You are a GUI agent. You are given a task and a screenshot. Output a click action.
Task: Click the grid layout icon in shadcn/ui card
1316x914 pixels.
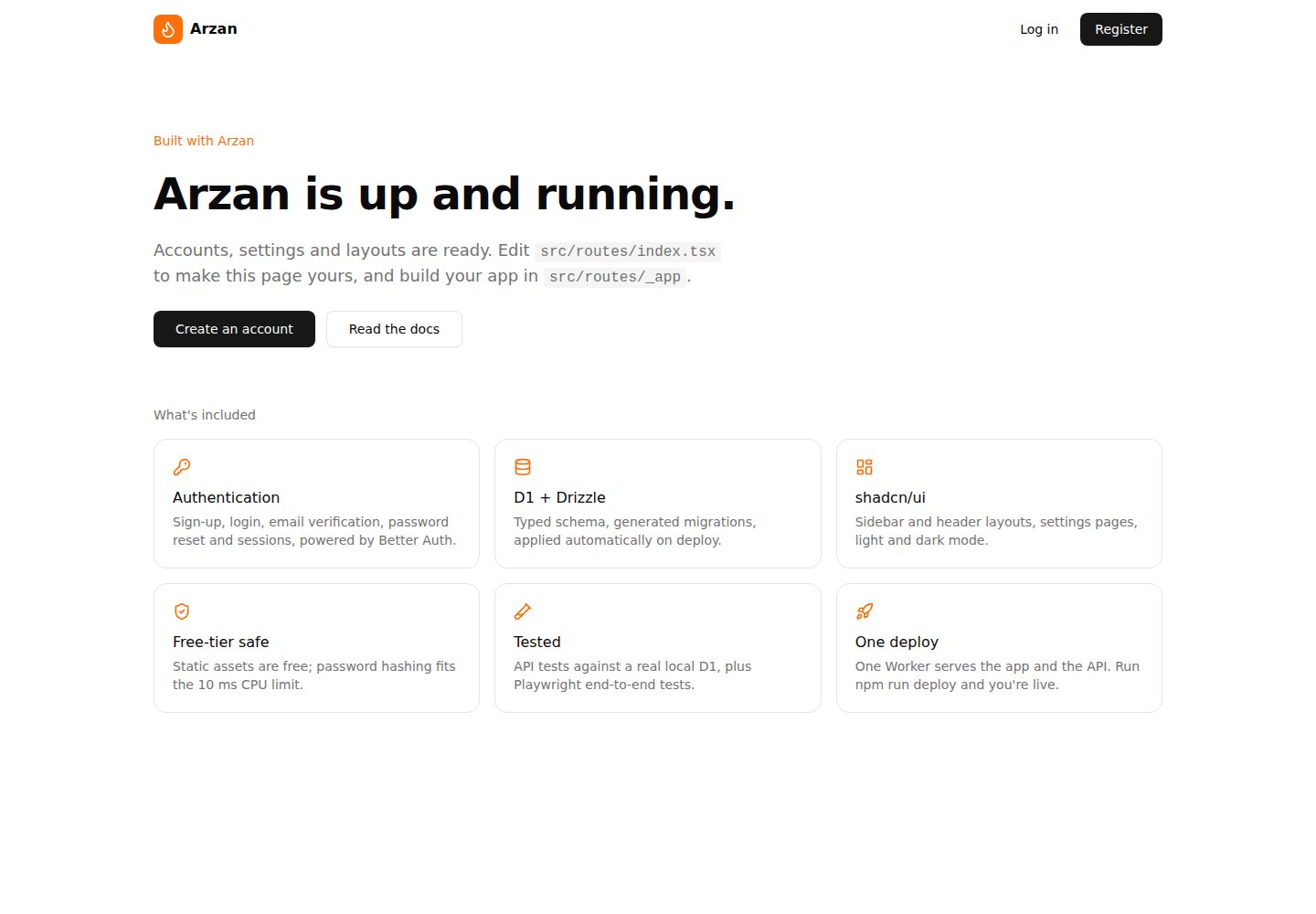click(x=865, y=467)
